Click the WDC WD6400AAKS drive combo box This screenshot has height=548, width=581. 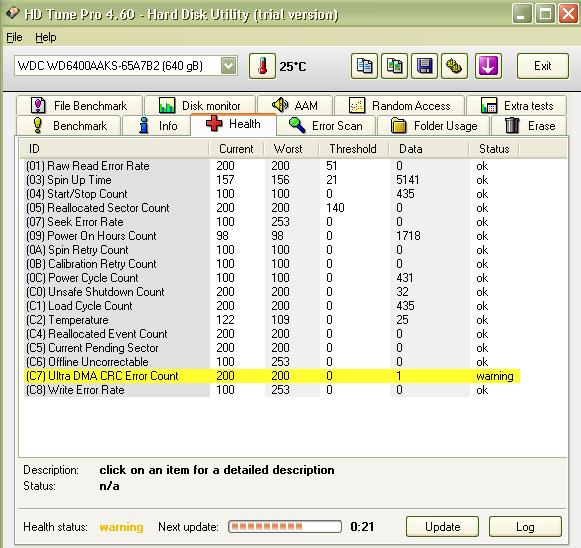pos(126,66)
